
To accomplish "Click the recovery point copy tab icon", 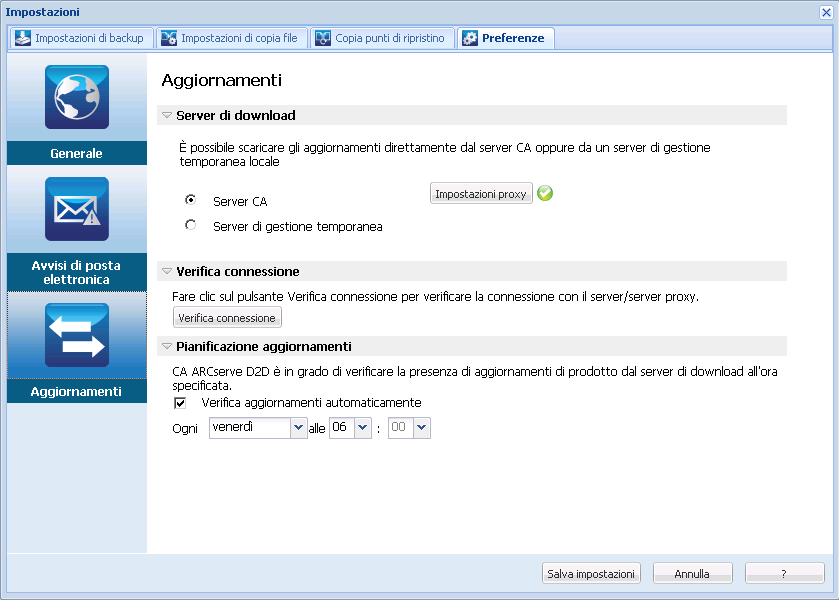I will click(323, 38).
